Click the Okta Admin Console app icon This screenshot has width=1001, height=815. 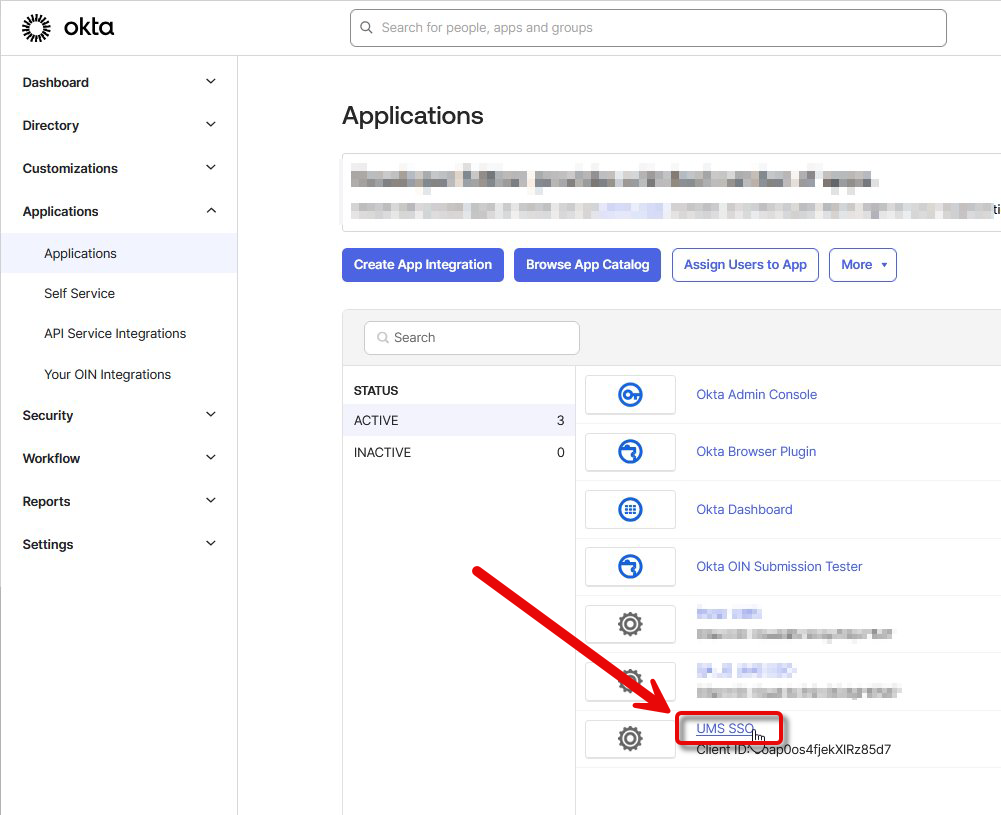click(x=630, y=395)
